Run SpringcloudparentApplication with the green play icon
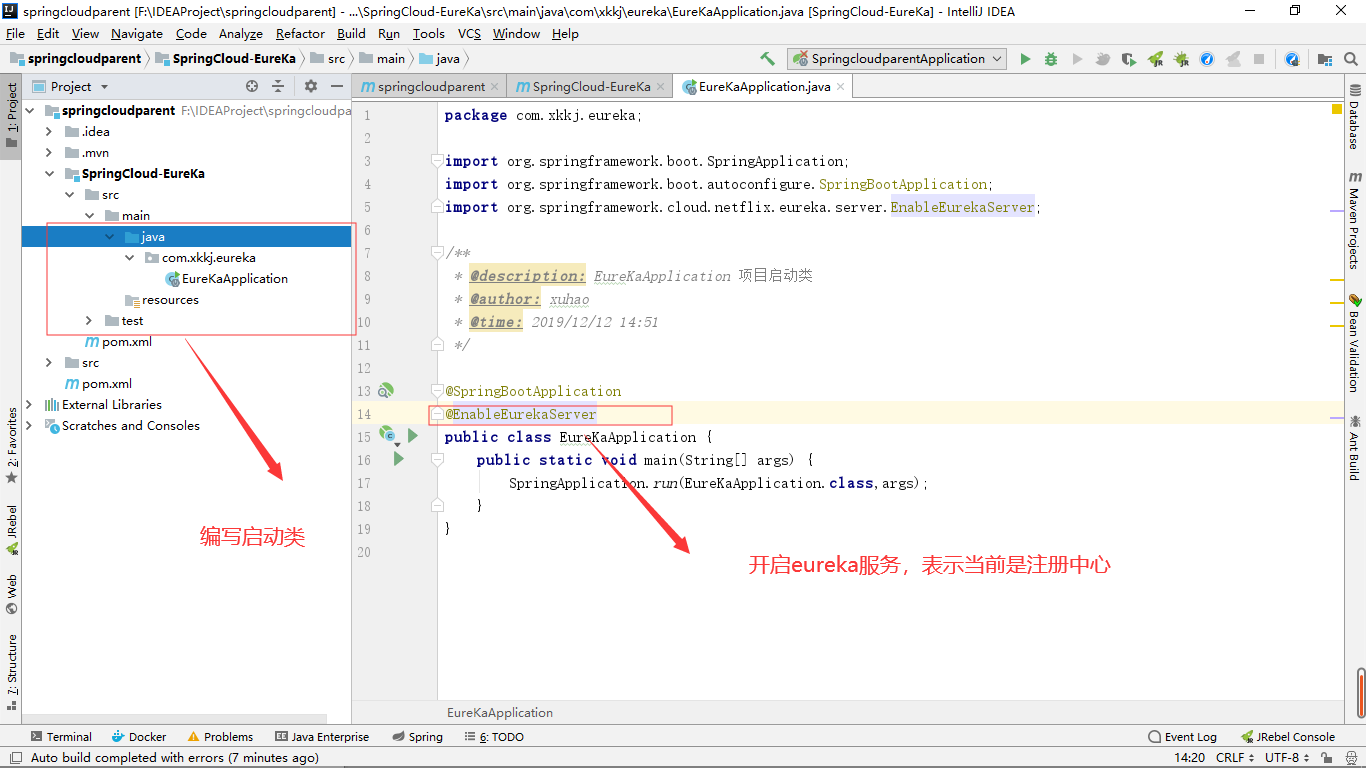 tap(1025, 59)
